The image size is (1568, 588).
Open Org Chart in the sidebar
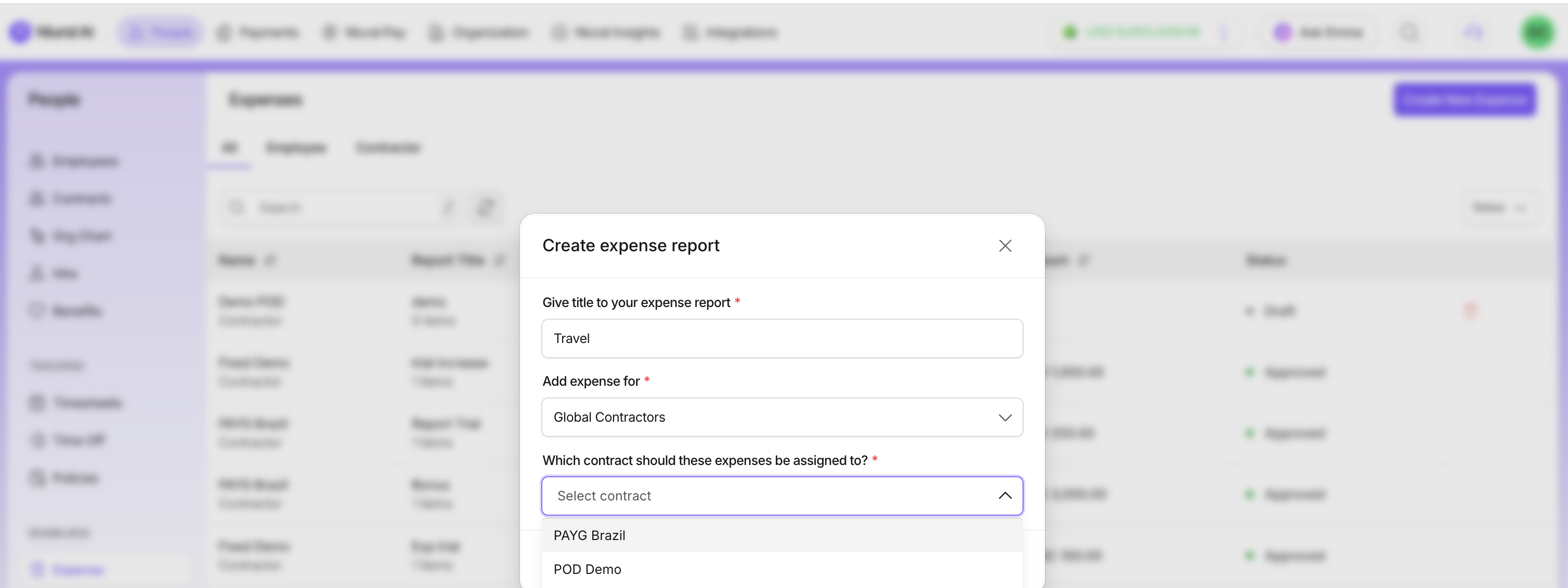click(72, 236)
